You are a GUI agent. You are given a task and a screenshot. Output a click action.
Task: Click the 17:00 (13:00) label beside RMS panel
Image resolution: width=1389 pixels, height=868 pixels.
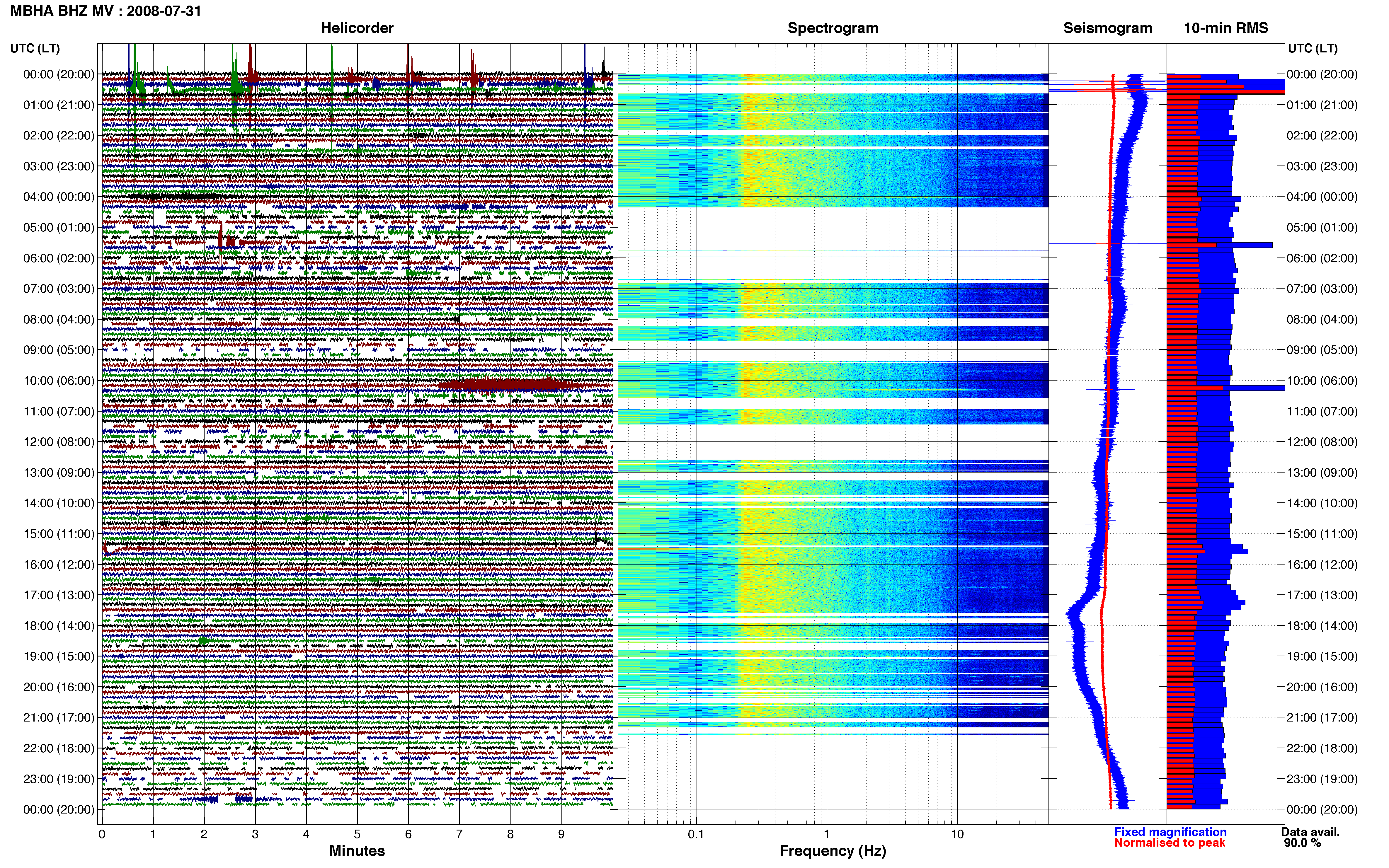[1322, 595]
